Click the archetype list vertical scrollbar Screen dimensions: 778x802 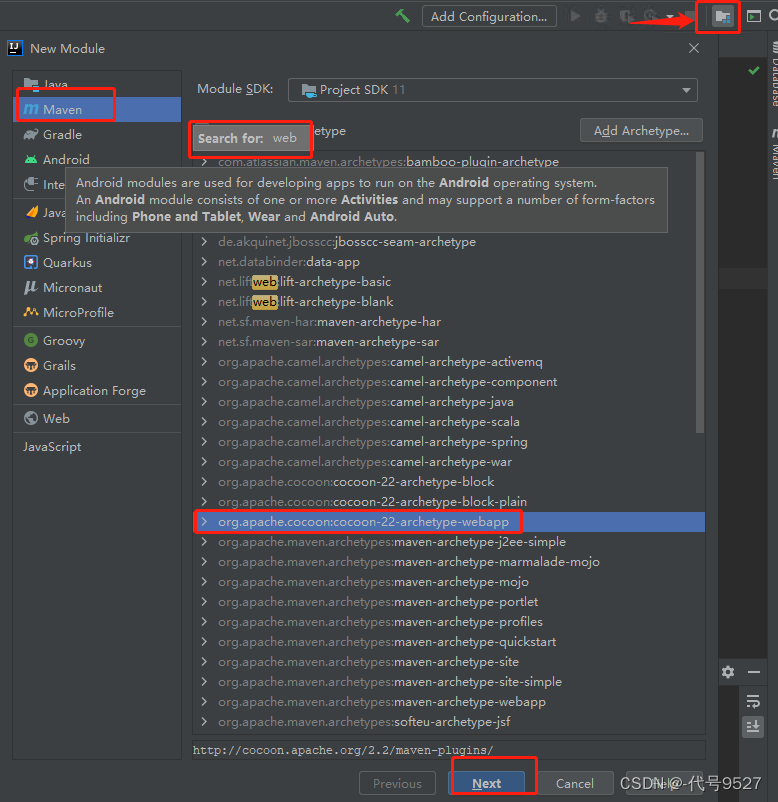[x=700, y=293]
